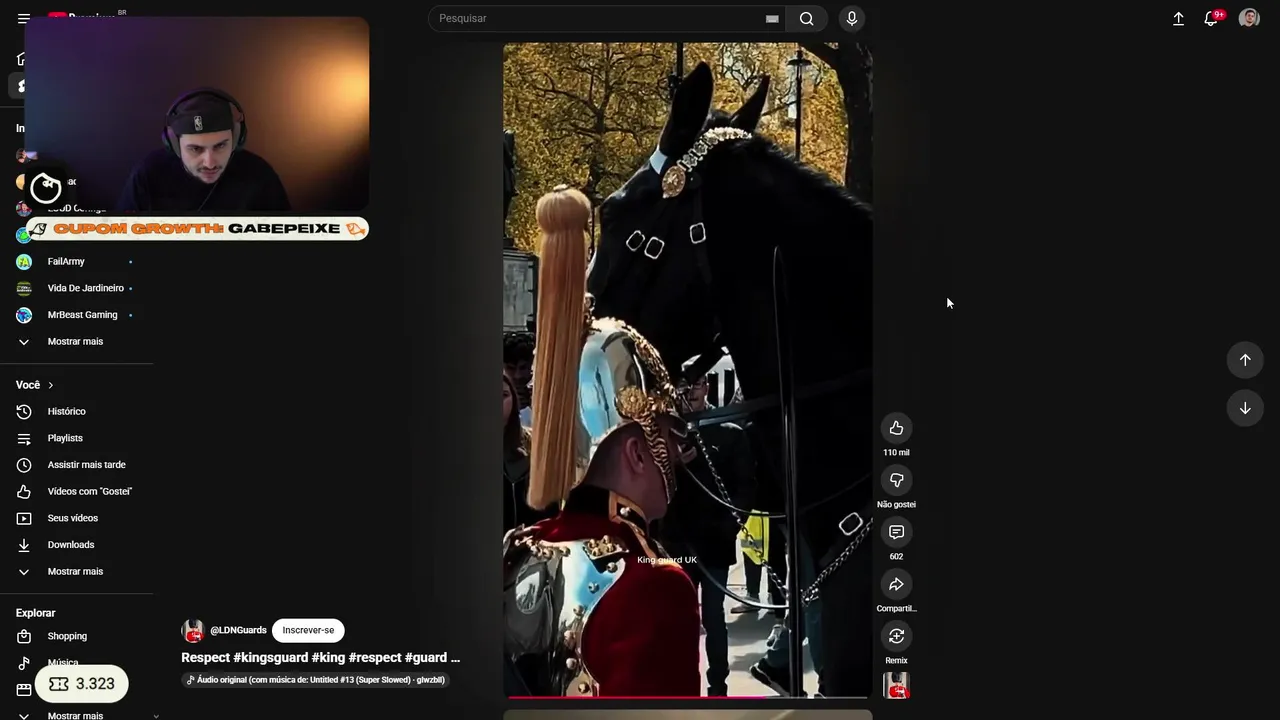Click the Assistir mais tarde clock icon
The height and width of the screenshot is (720, 1280).
click(24, 465)
